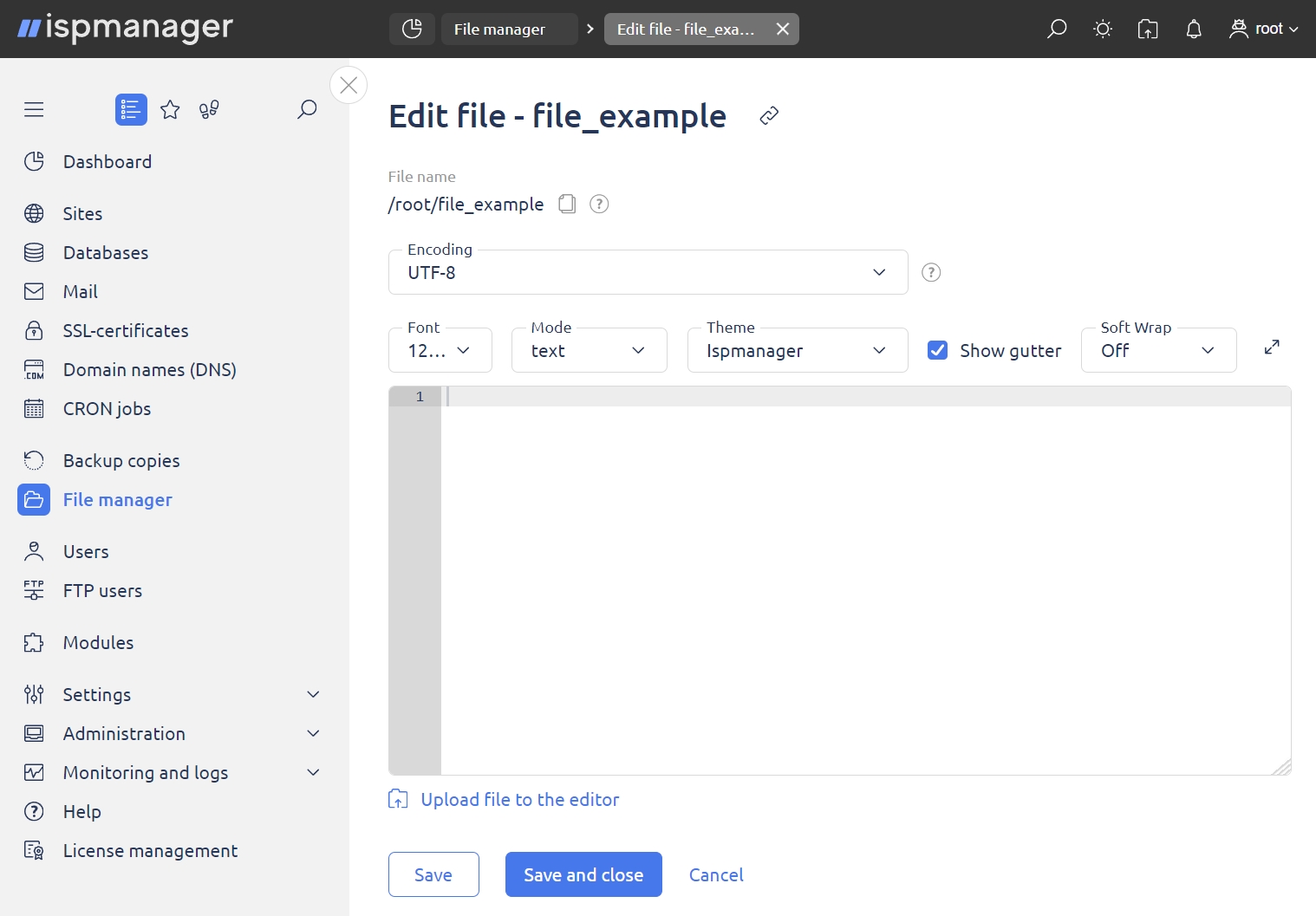Click the ispmanager logo
The width and height of the screenshot is (1316, 916).
(126, 29)
